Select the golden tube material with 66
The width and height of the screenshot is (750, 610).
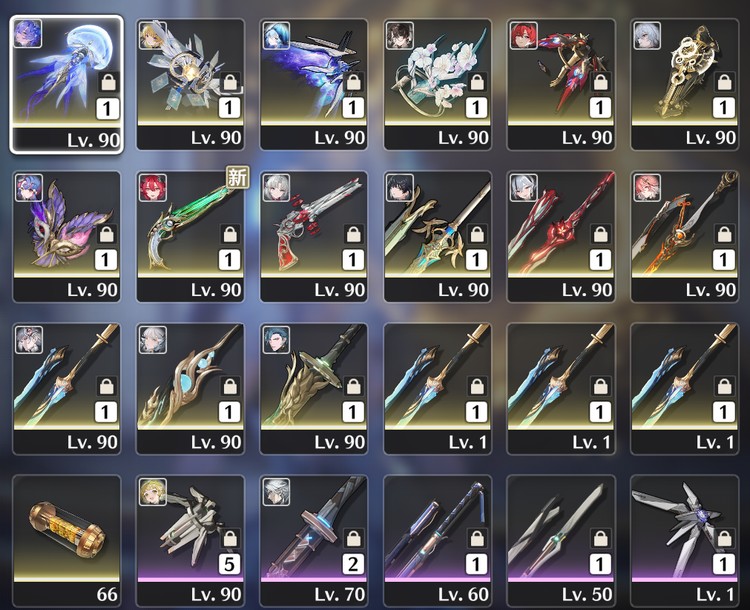click(66, 541)
